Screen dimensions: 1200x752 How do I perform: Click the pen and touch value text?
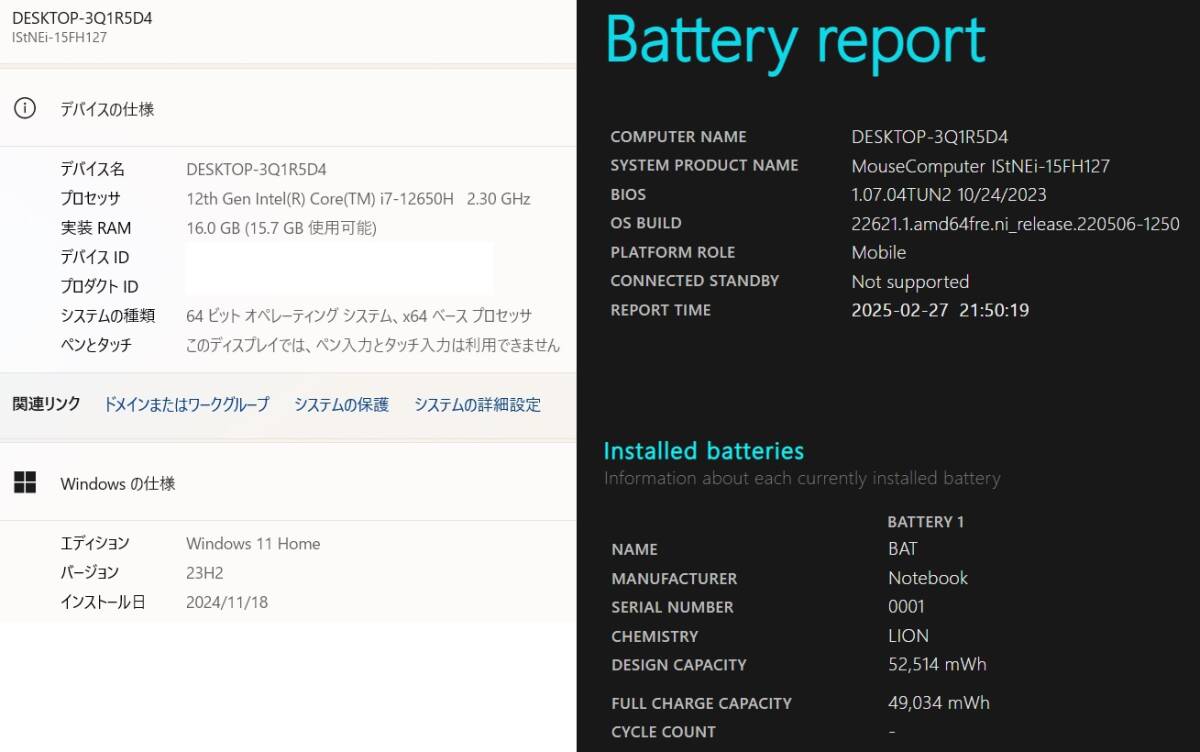373,345
